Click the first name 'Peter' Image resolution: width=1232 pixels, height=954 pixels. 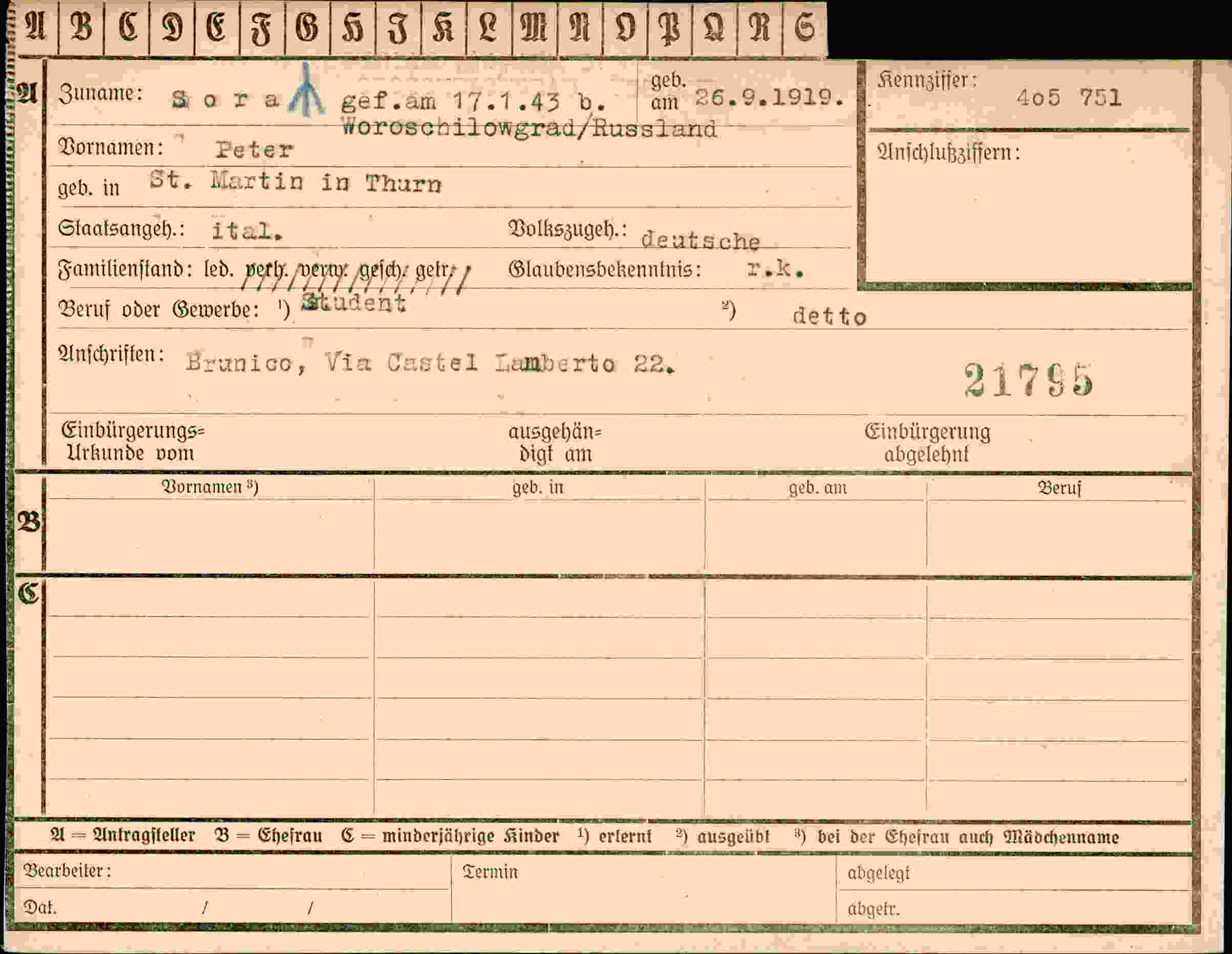pos(254,150)
